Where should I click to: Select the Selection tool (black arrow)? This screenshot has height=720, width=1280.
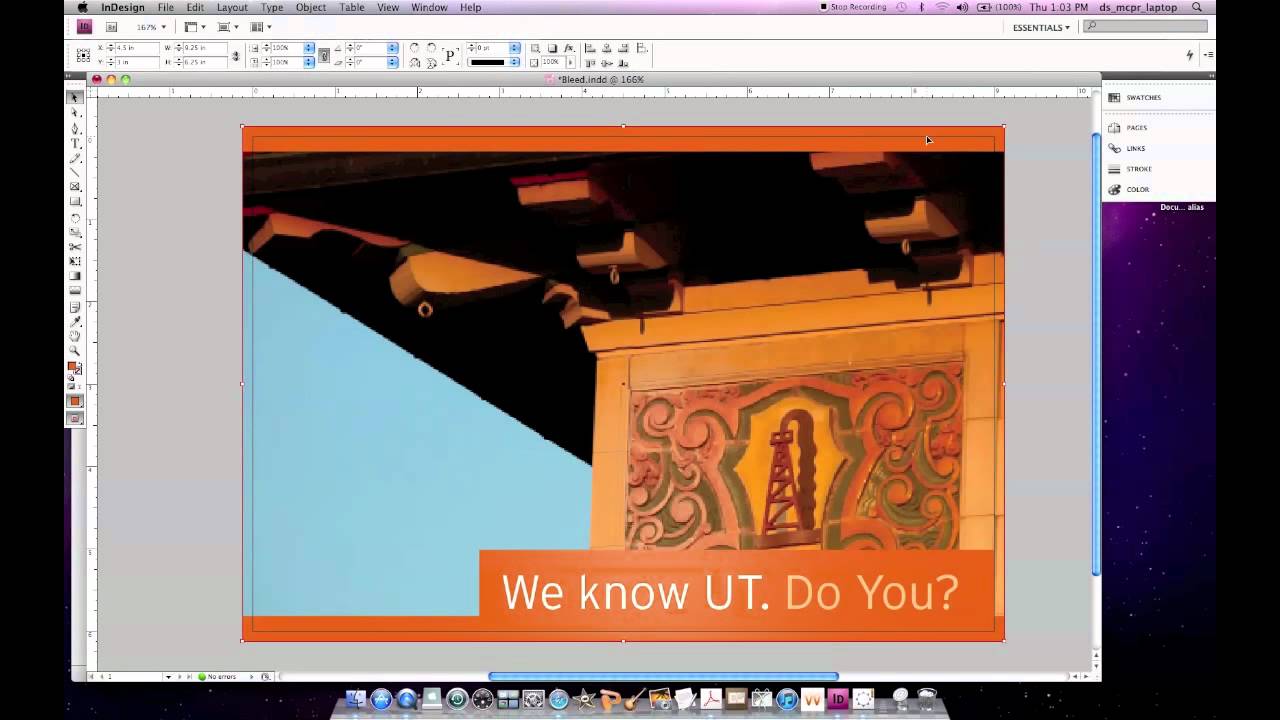tap(75, 98)
